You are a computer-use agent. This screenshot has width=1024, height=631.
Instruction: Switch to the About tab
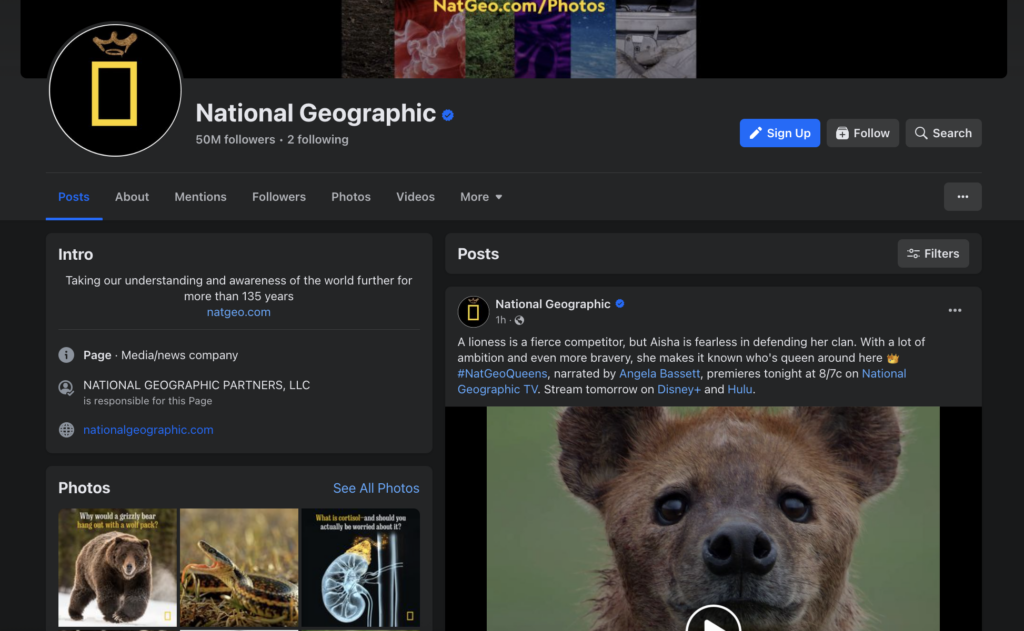pyautogui.click(x=132, y=197)
